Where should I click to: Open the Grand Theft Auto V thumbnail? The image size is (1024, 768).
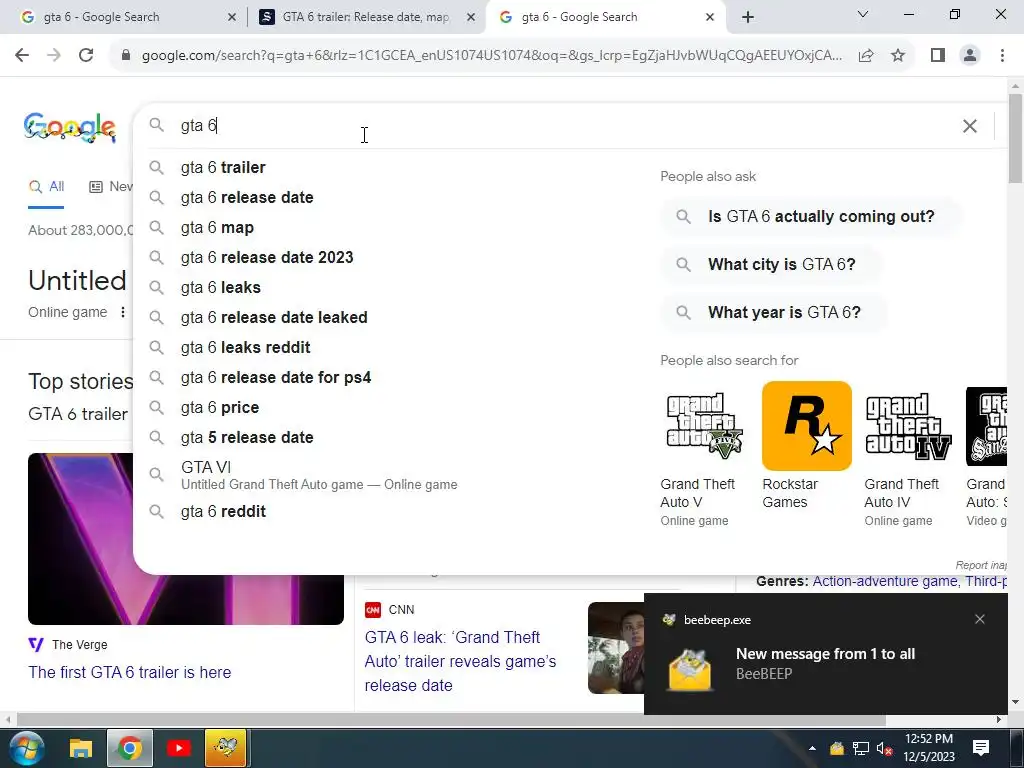(x=704, y=426)
